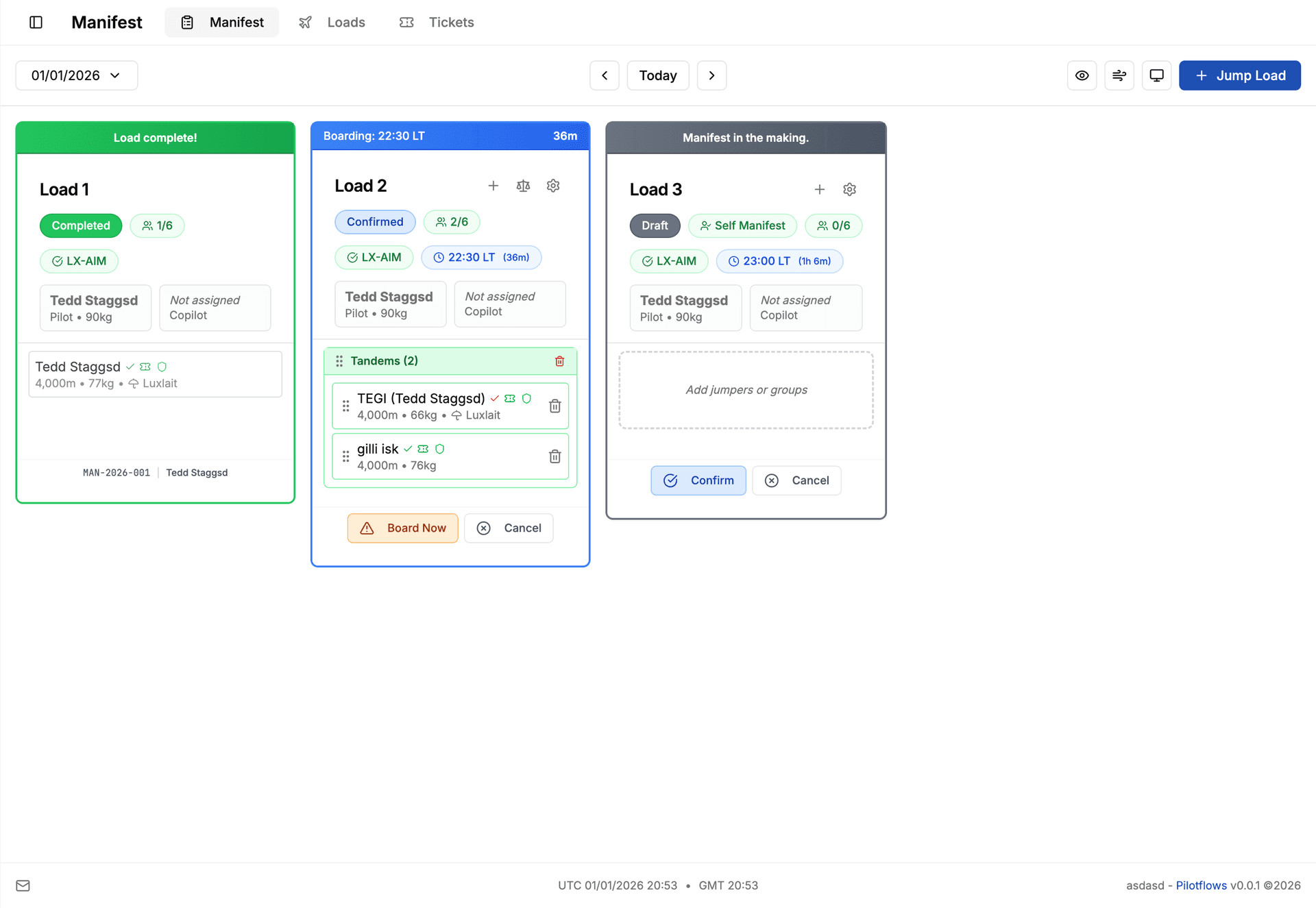Open weight balance scales for Load 2
1316x908 pixels.
(x=523, y=186)
